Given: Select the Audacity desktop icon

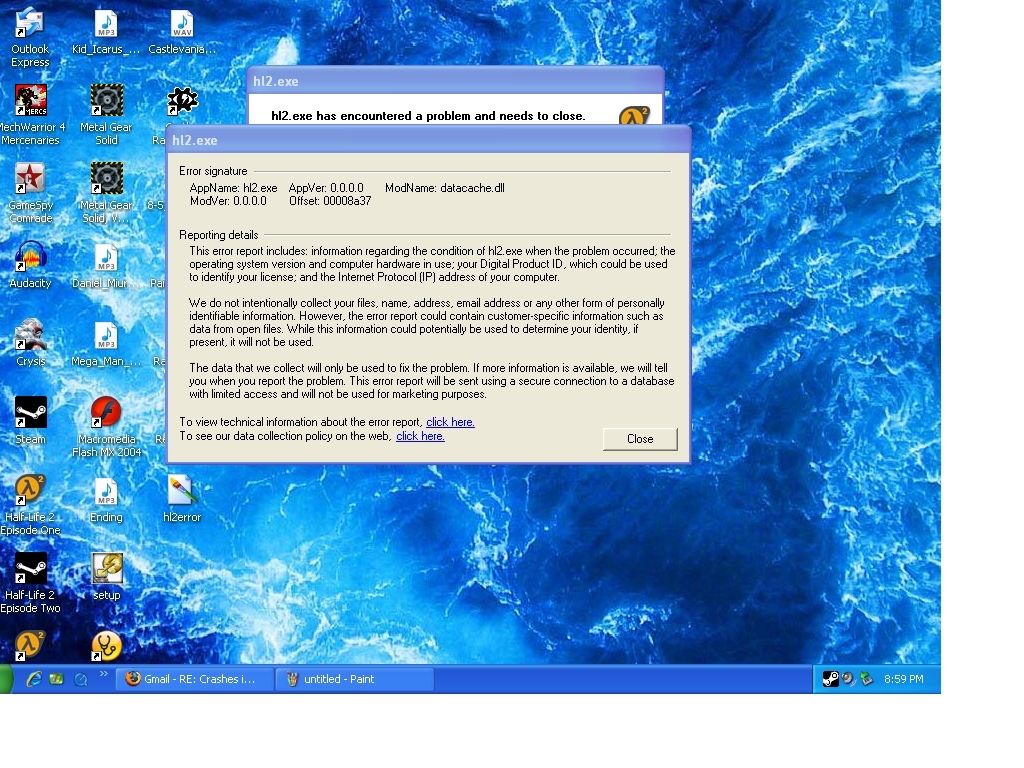Looking at the screenshot, I should click(30, 258).
